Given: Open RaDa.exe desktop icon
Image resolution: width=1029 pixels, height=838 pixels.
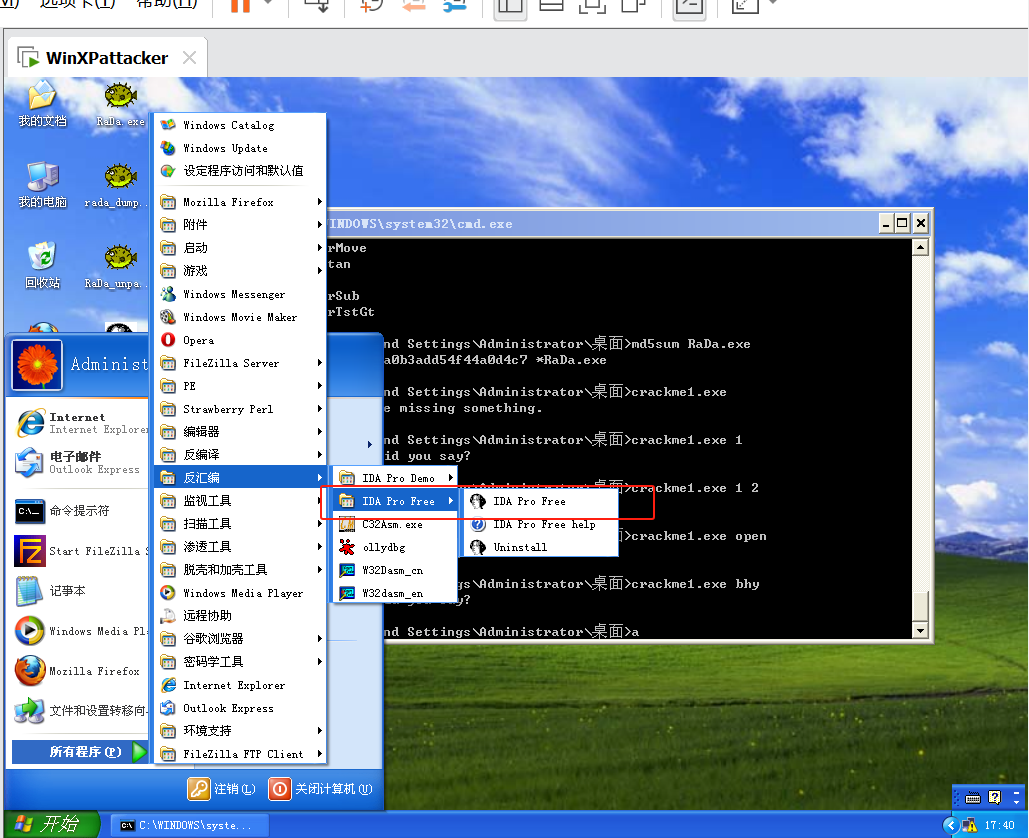Looking at the screenshot, I should click(x=121, y=104).
